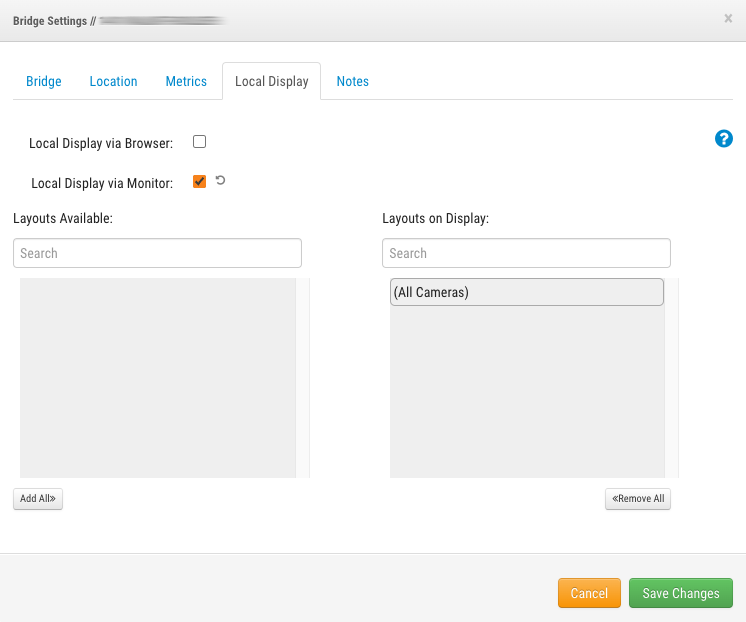The width and height of the screenshot is (746, 622).
Task: Close the Bridge Settings dialog
Action: [728, 19]
